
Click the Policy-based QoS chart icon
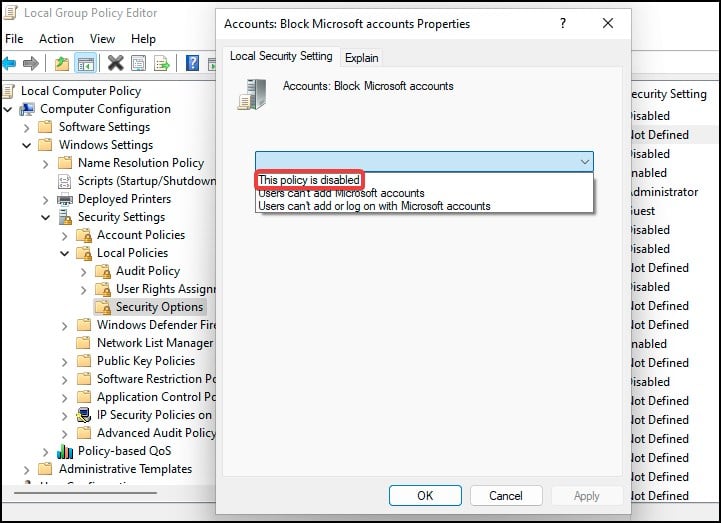(x=65, y=451)
